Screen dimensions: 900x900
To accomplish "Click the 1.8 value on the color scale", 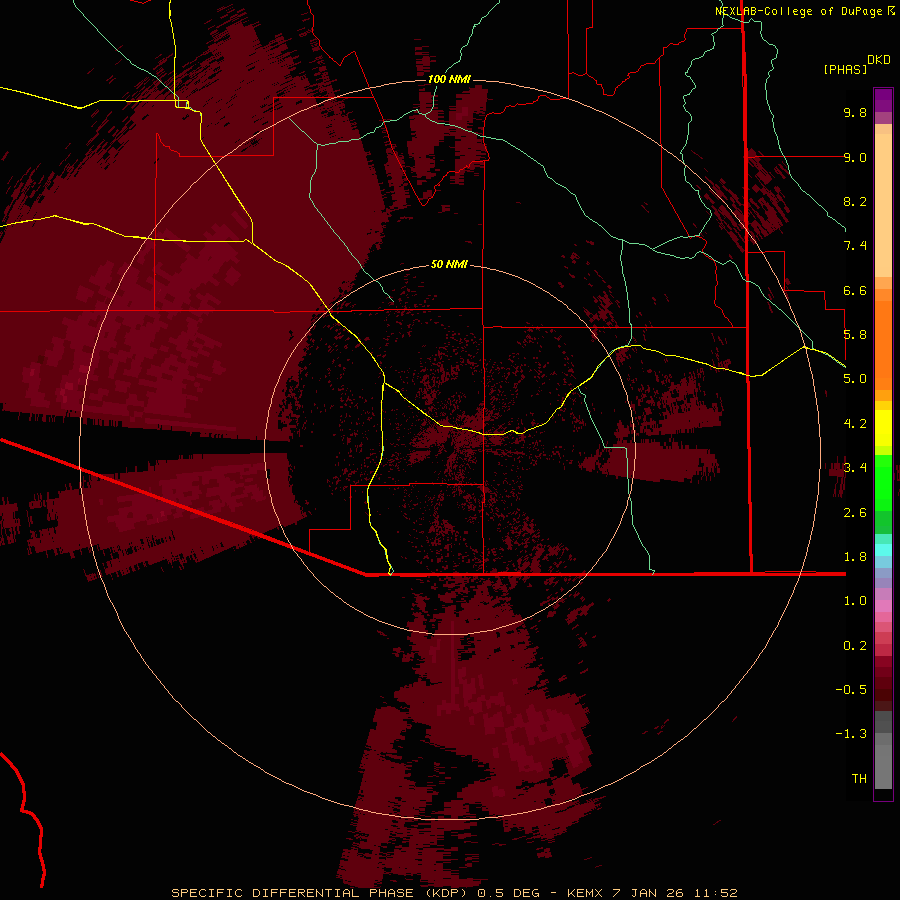I will [855, 557].
